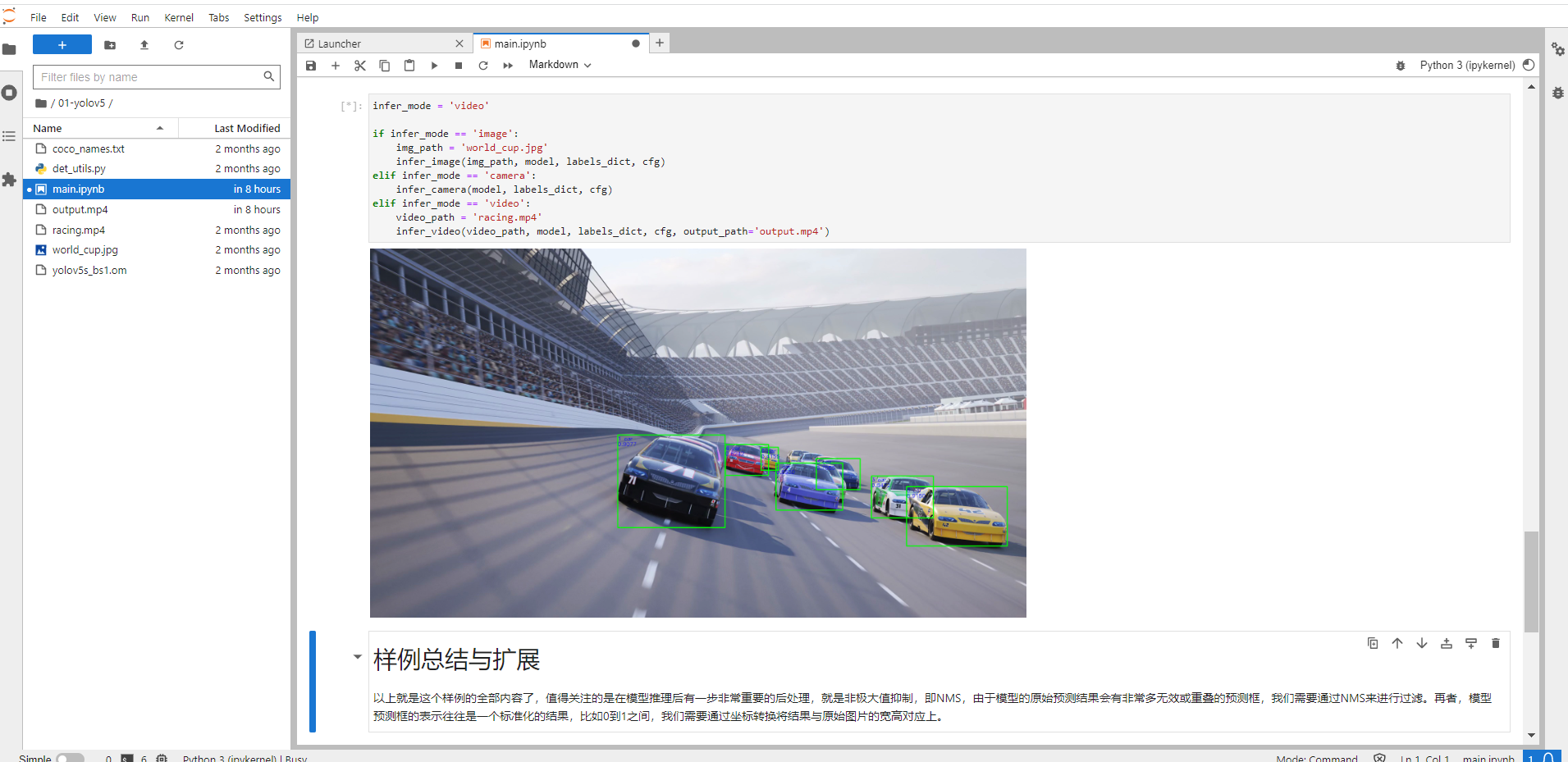Close the Launcher tab
The image size is (1568, 762).
[459, 43]
